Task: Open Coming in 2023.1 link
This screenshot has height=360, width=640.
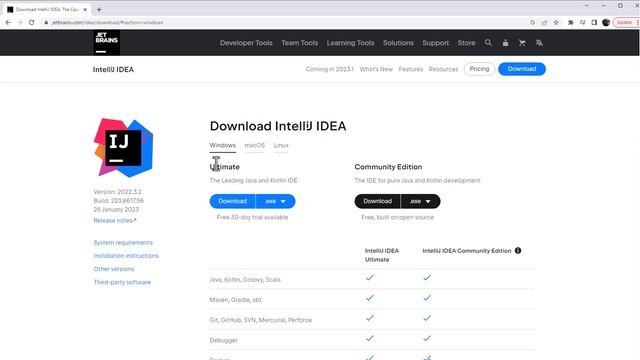Action: (329, 69)
